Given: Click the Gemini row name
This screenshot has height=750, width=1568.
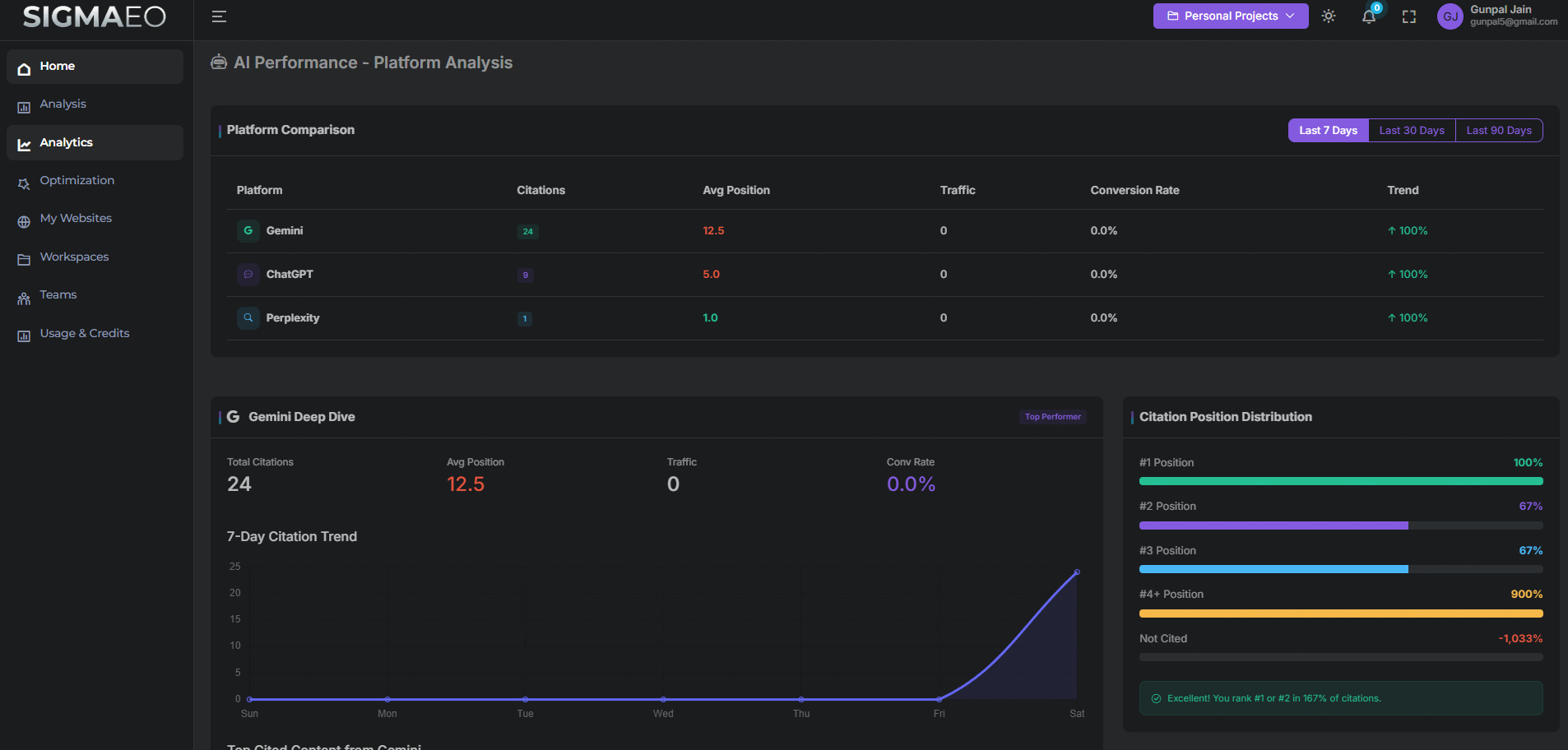Looking at the screenshot, I should 285,231.
